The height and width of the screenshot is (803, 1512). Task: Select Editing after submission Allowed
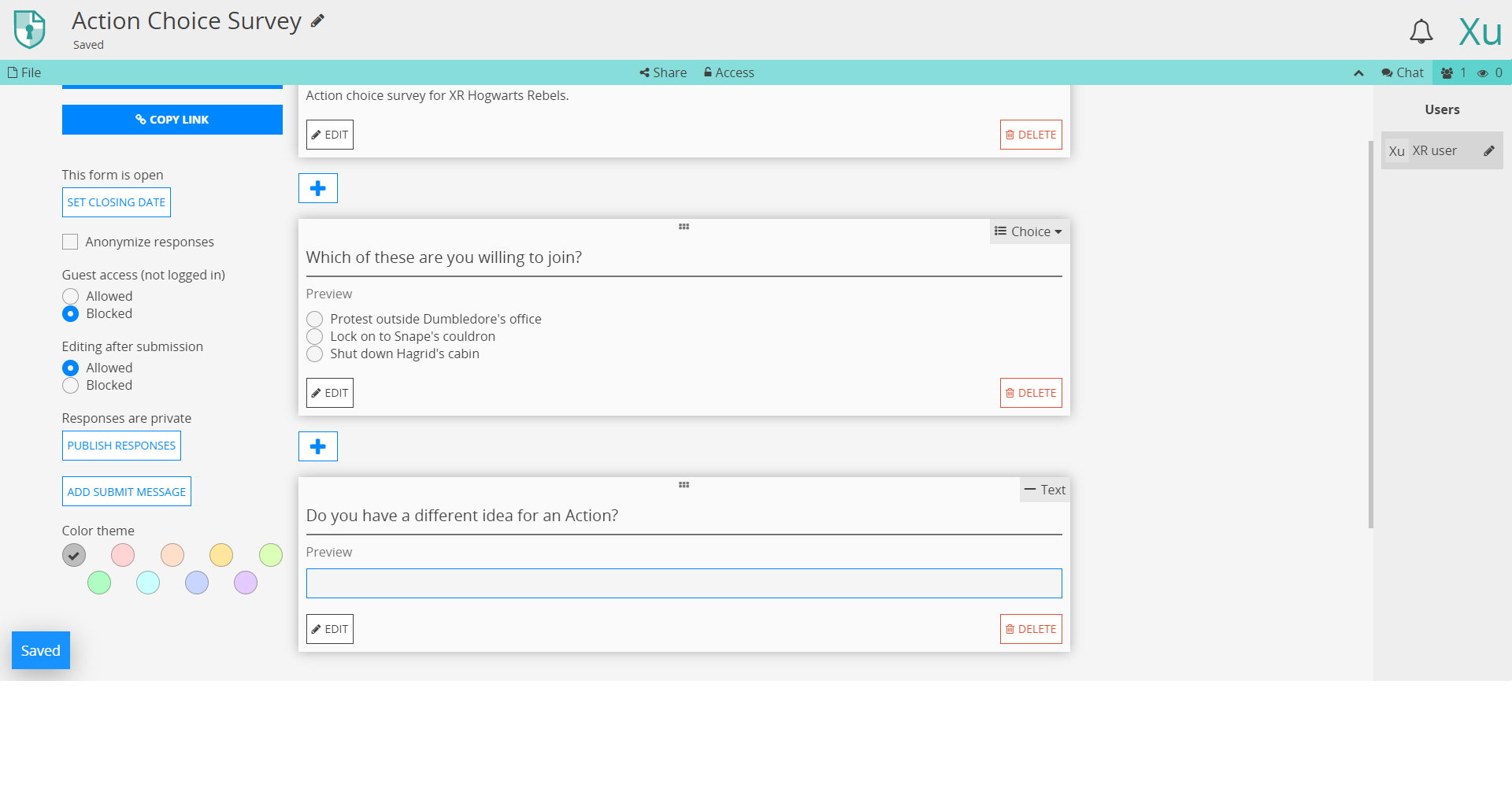[x=70, y=368]
